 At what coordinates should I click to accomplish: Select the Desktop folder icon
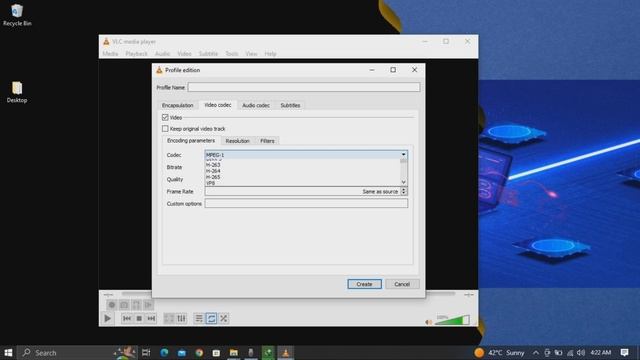pos(17,92)
